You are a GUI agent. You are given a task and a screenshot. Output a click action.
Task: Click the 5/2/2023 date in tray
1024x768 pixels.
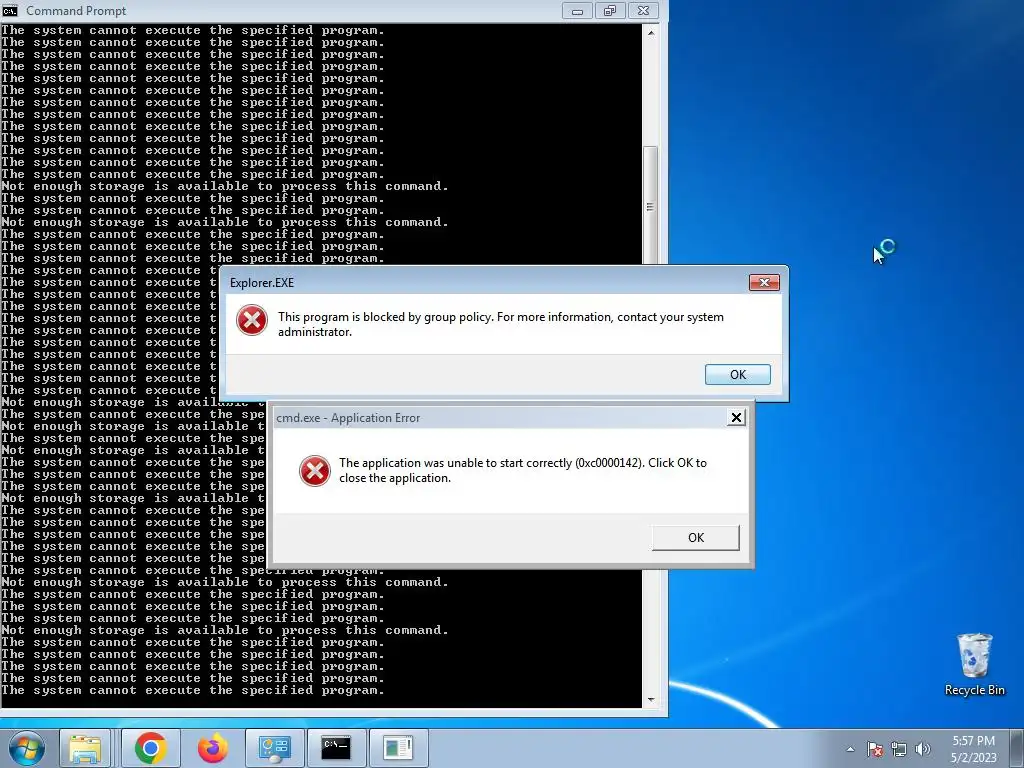(x=973, y=758)
